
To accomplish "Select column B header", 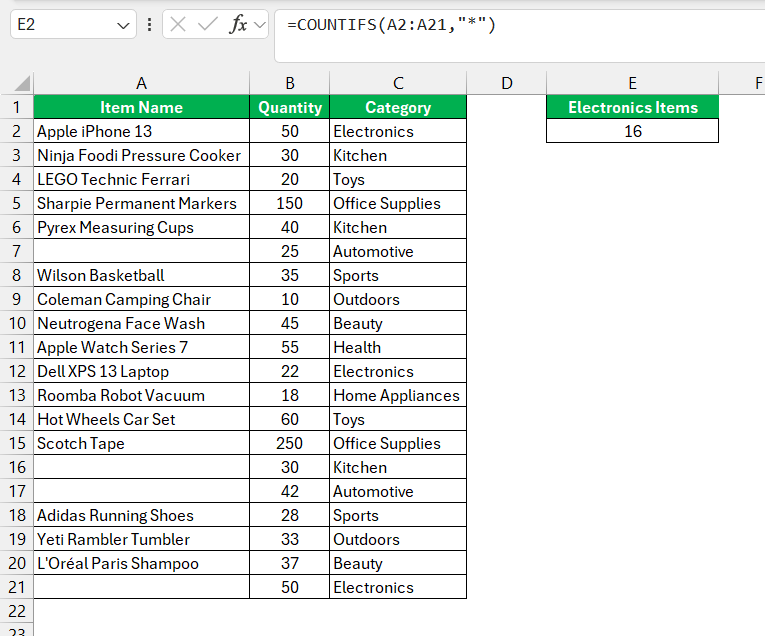I will 290,83.
